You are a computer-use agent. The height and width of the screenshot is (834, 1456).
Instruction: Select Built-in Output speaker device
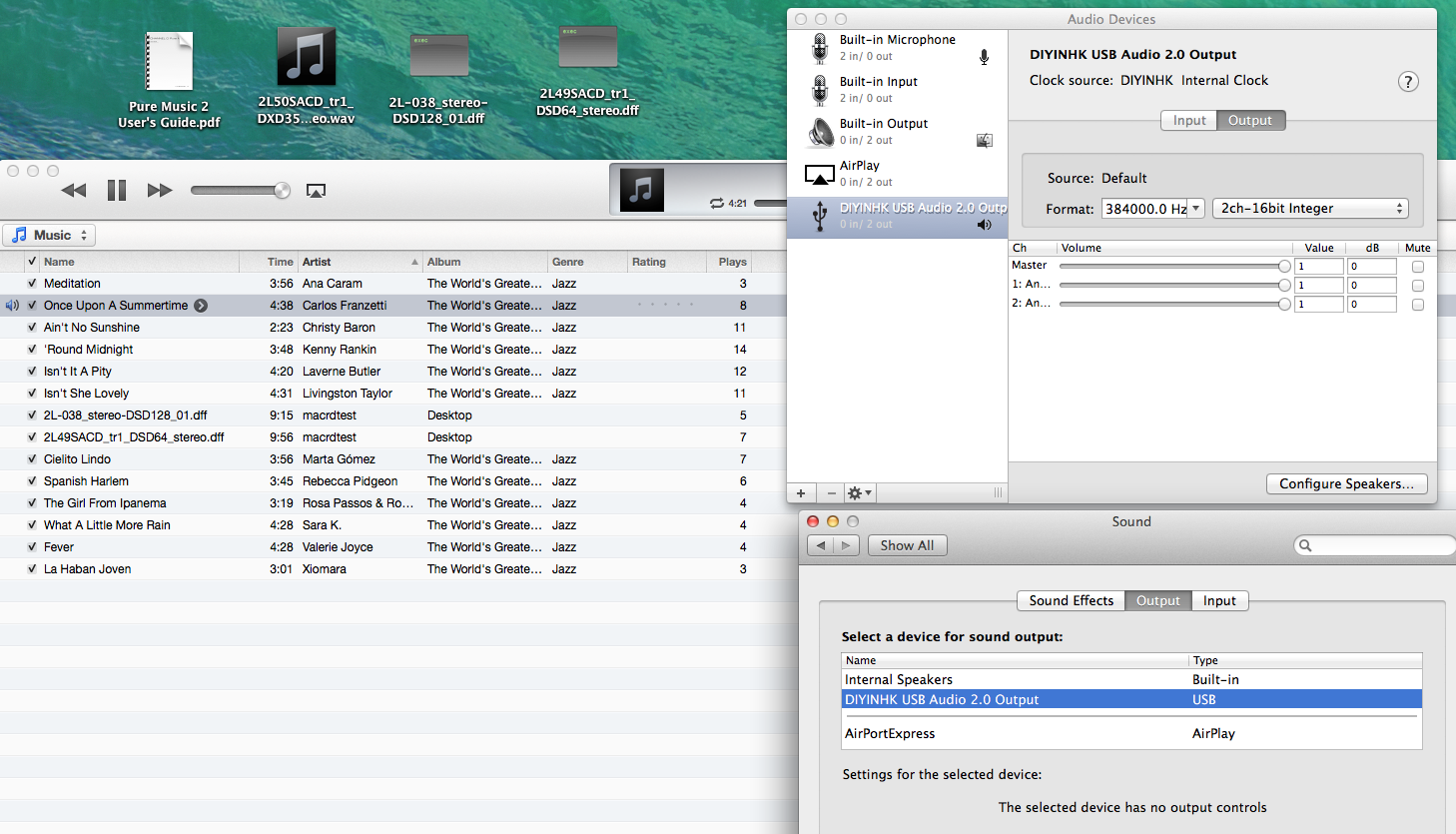pyautogui.click(x=897, y=132)
